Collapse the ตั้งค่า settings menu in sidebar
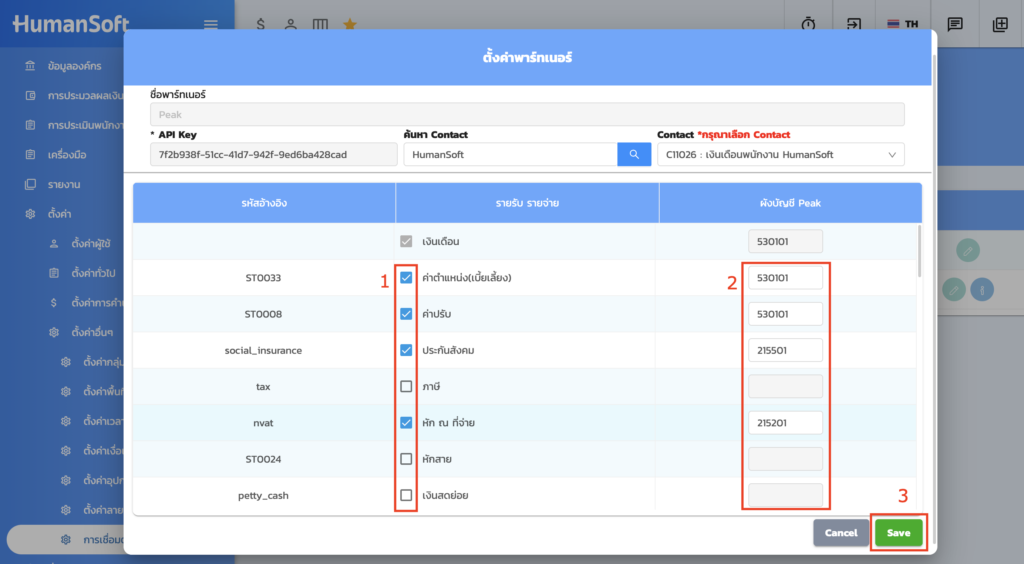Viewport: 1024px width, 564px height. (x=60, y=214)
